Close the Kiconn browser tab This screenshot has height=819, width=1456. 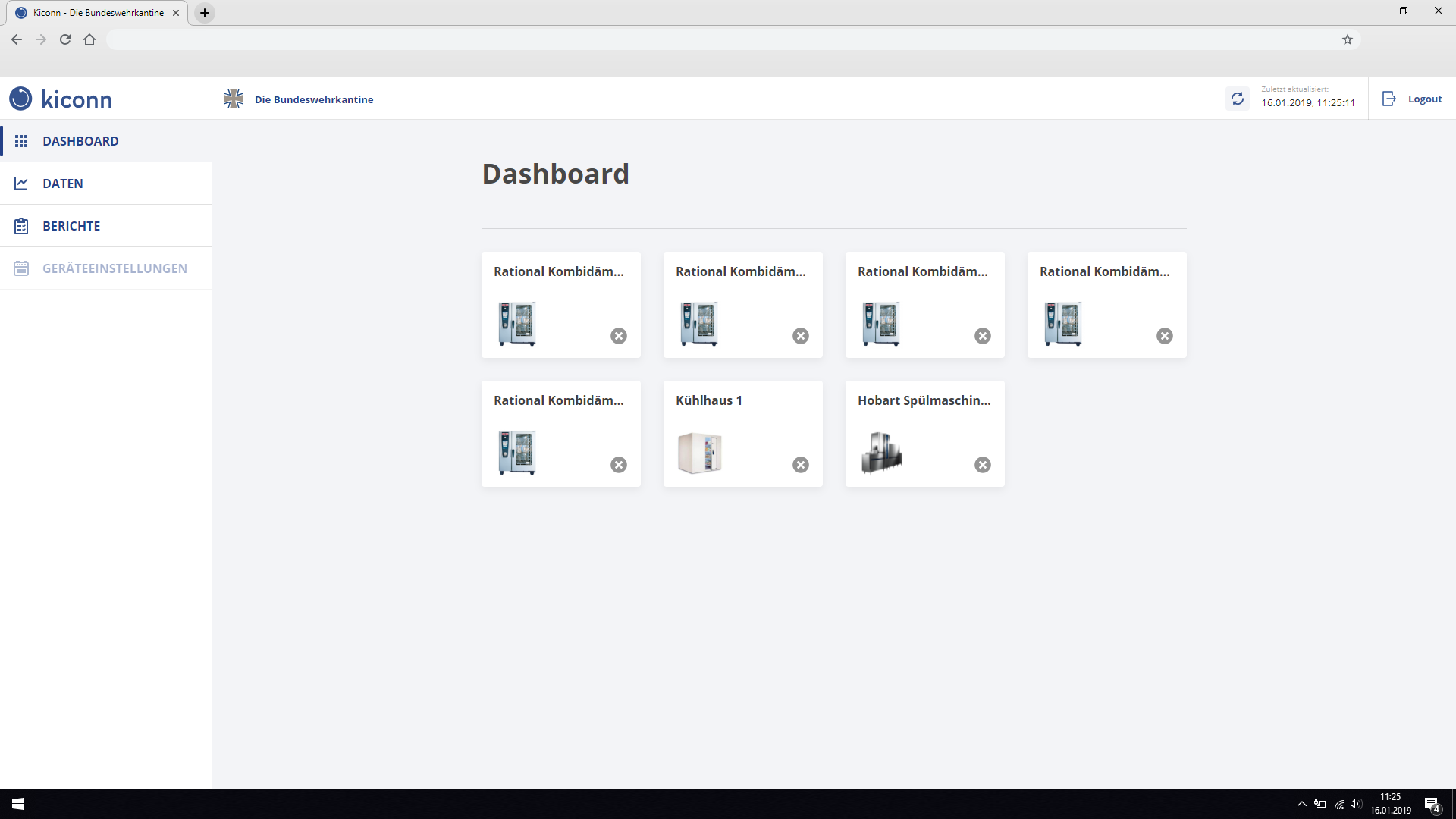click(x=176, y=13)
